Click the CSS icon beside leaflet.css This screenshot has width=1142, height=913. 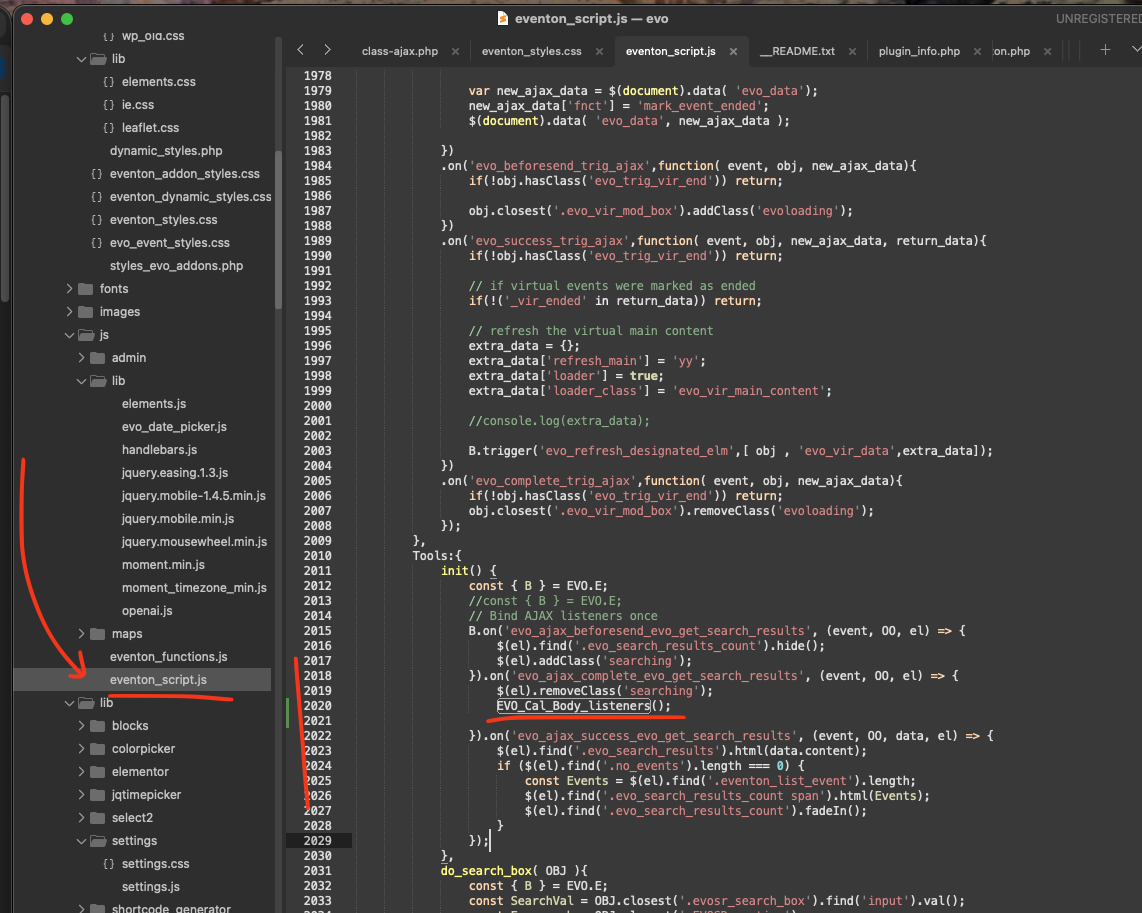click(108, 128)
